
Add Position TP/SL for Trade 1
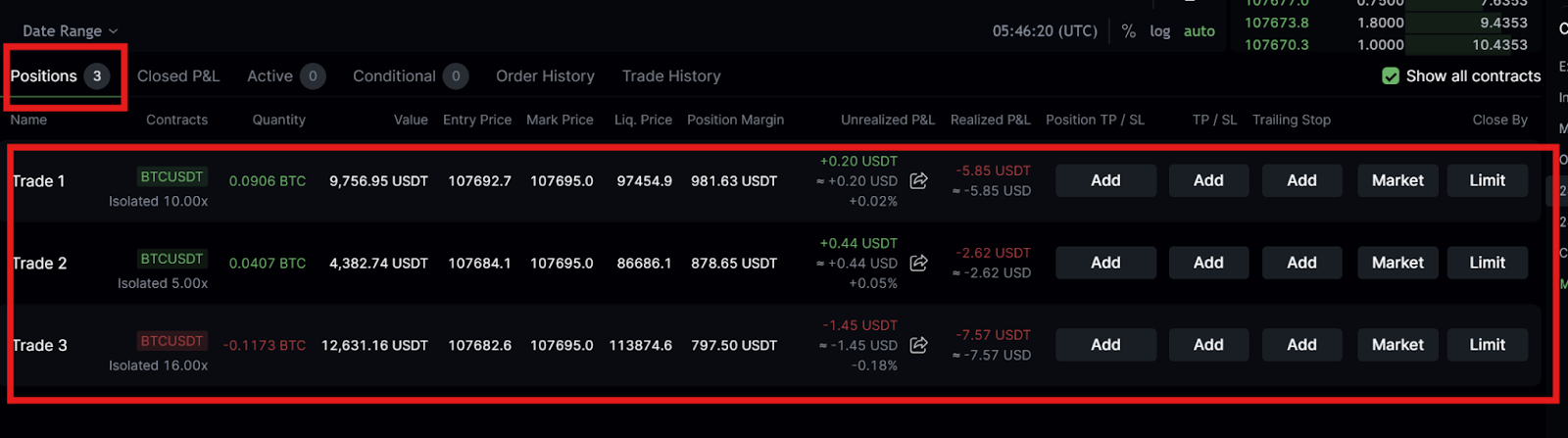(x=1105, y=180)
